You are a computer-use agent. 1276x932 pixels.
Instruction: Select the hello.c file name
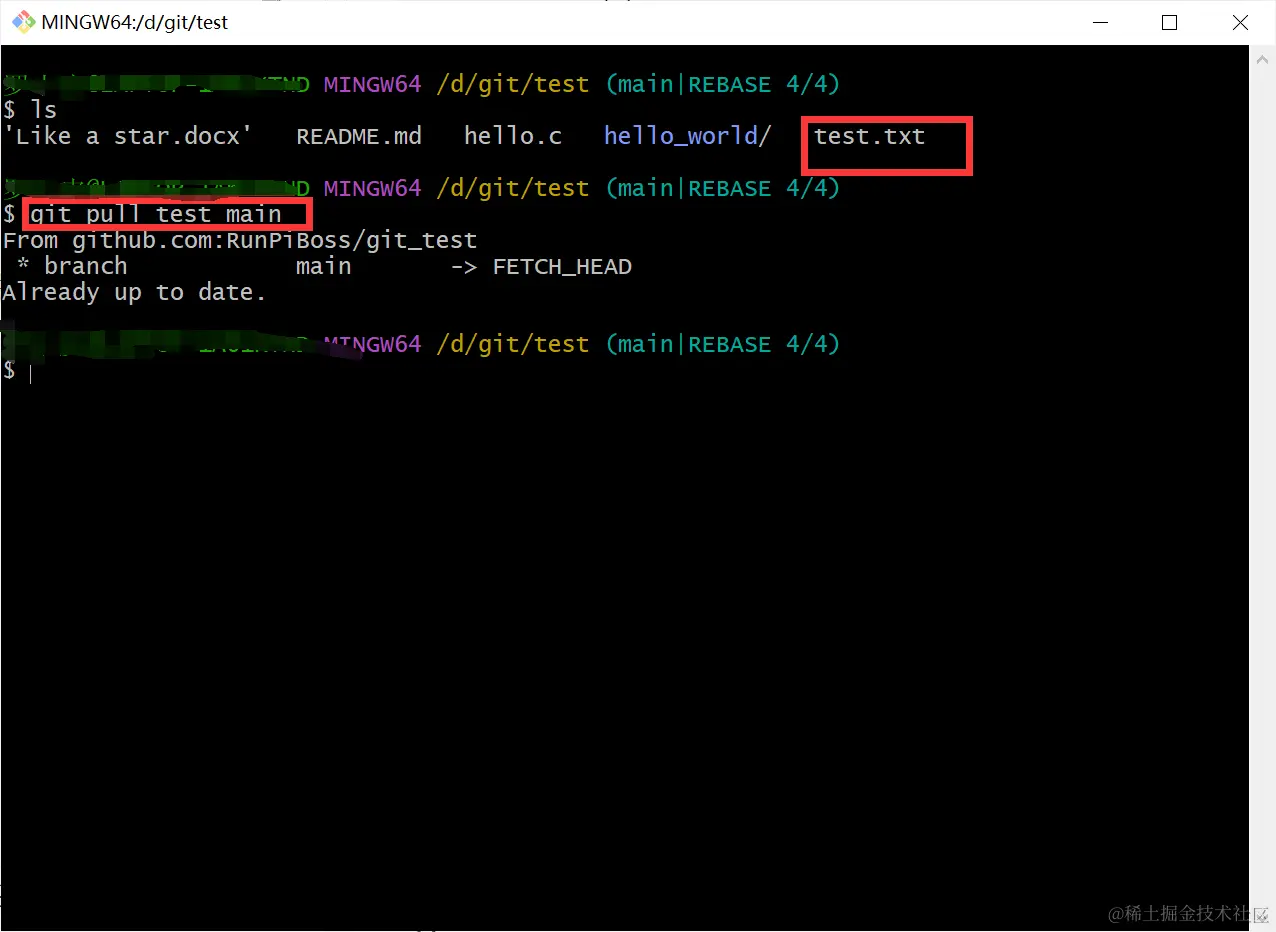[513, 136]
